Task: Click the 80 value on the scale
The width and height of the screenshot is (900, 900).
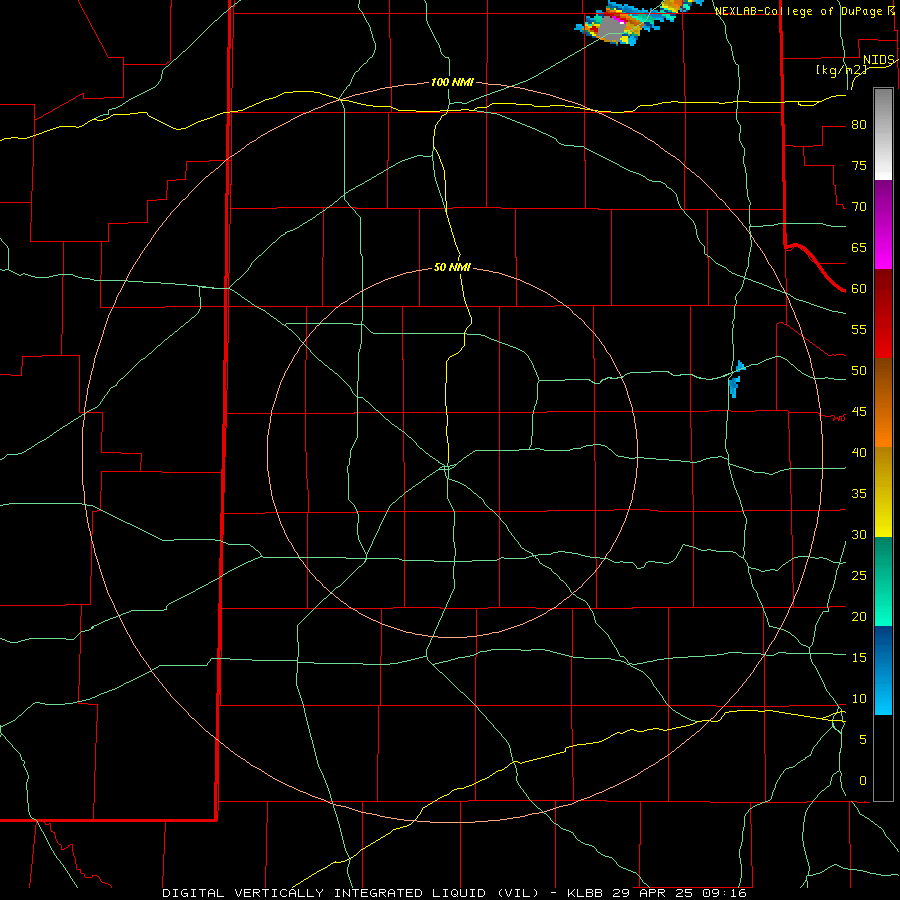Action: (859, 125)
